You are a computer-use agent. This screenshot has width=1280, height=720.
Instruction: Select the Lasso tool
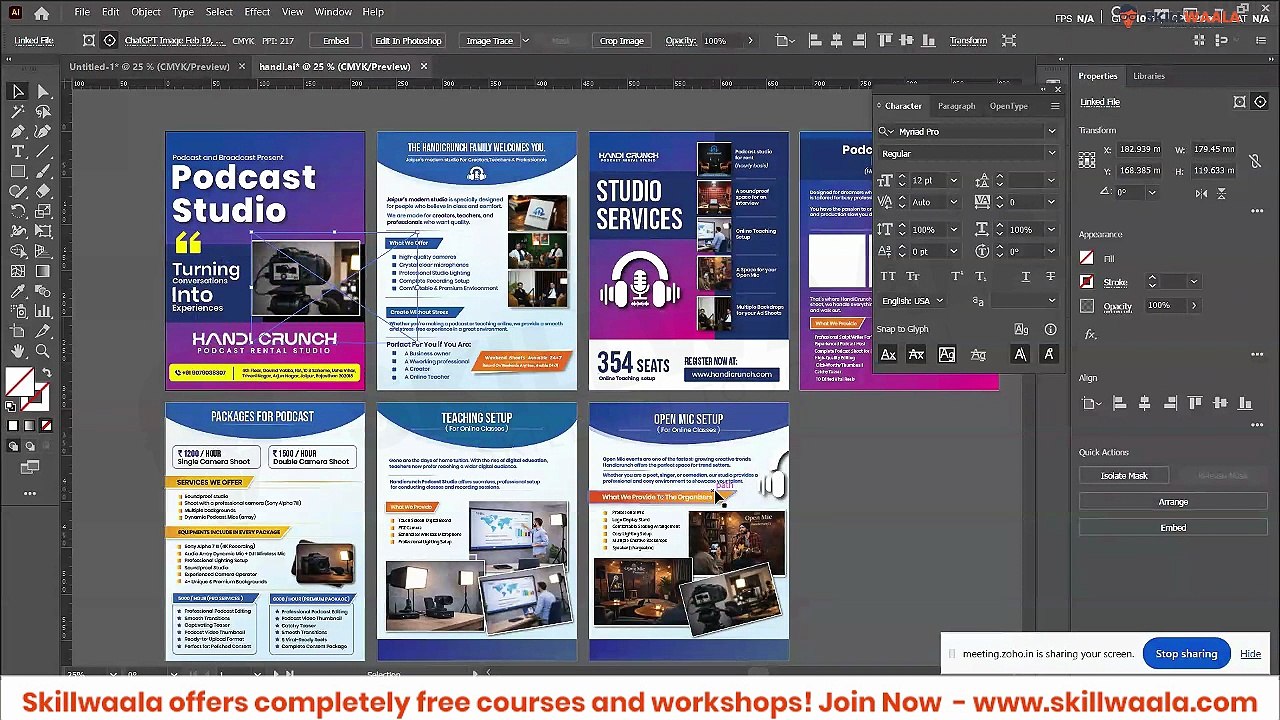tap(43, 111)
